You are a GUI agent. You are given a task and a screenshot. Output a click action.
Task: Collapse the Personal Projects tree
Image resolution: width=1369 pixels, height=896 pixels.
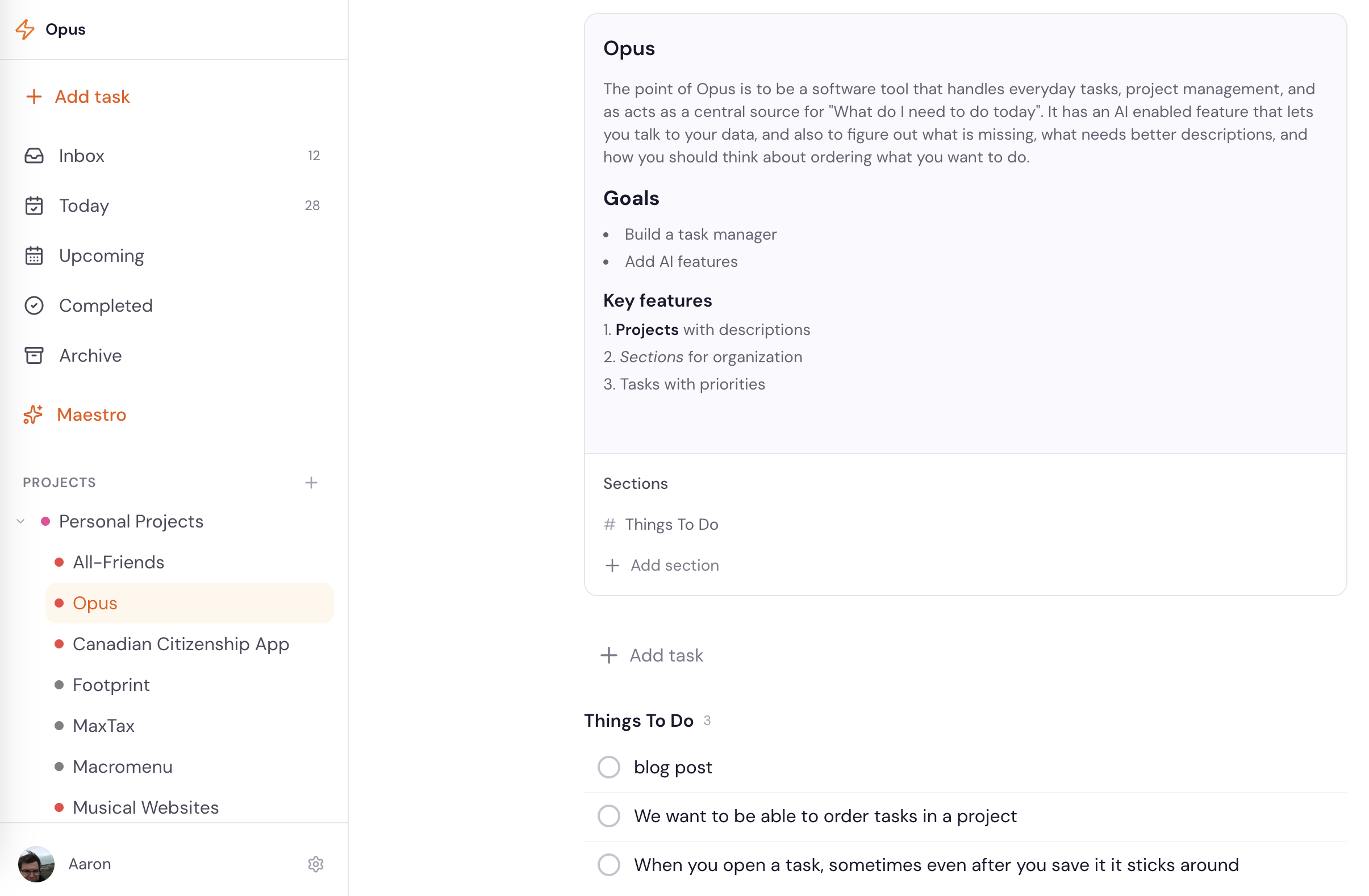[20, 521]
